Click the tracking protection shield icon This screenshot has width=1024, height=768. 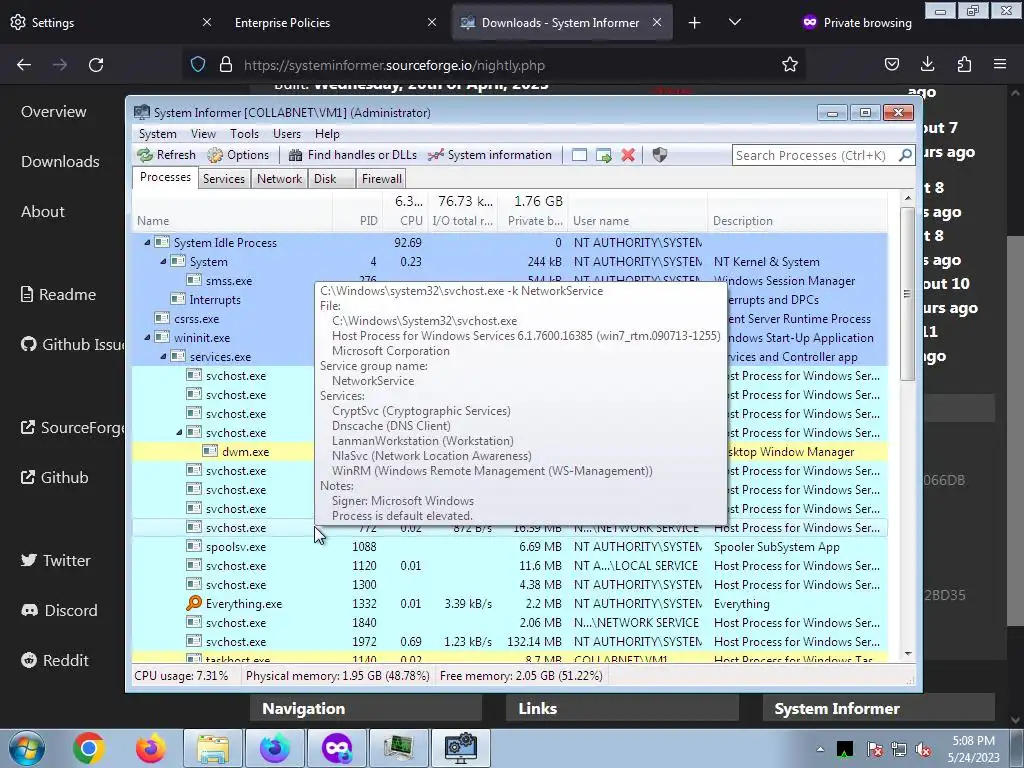tap(198, 64)
